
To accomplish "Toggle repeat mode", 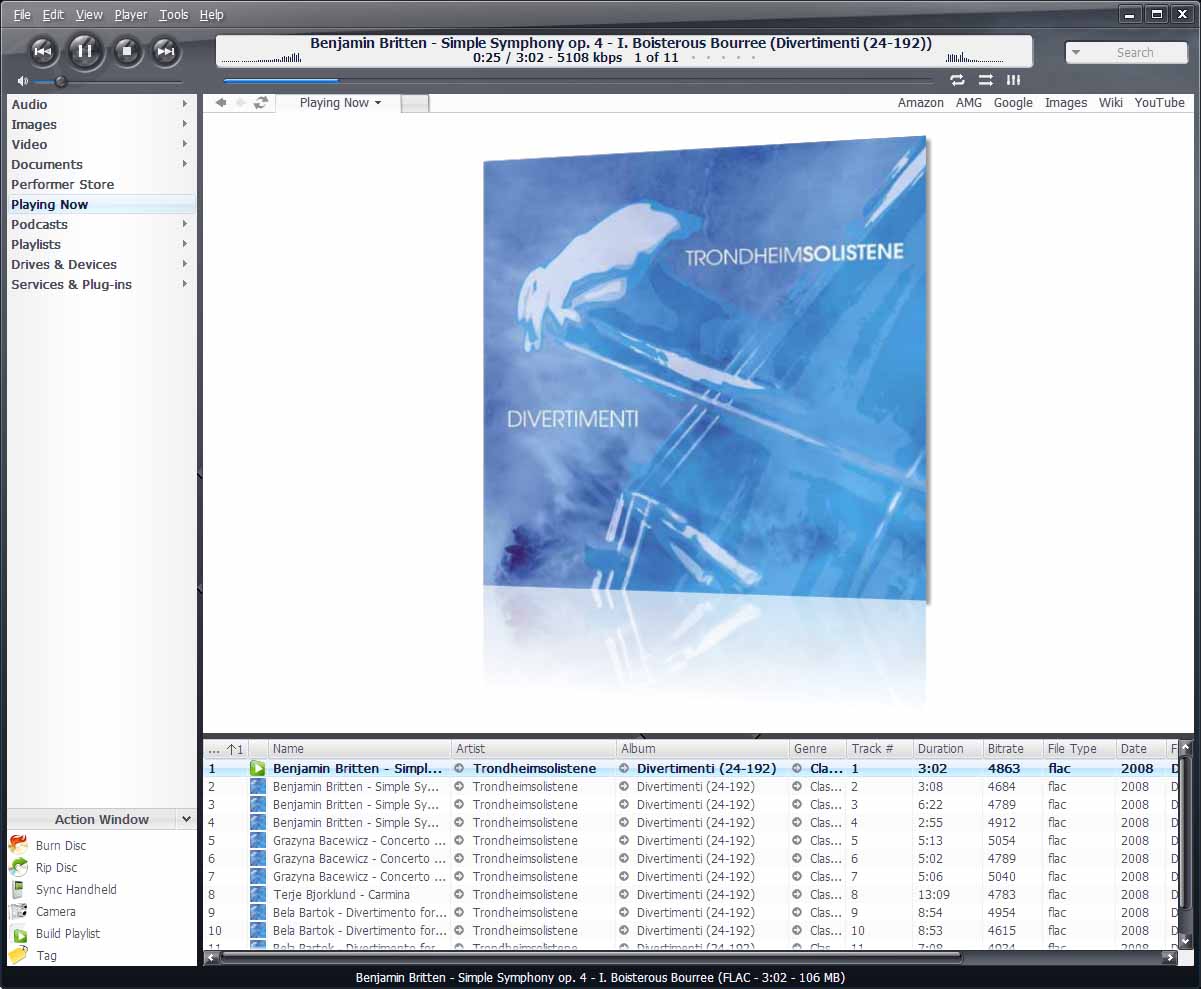I will tap(957, 80).
